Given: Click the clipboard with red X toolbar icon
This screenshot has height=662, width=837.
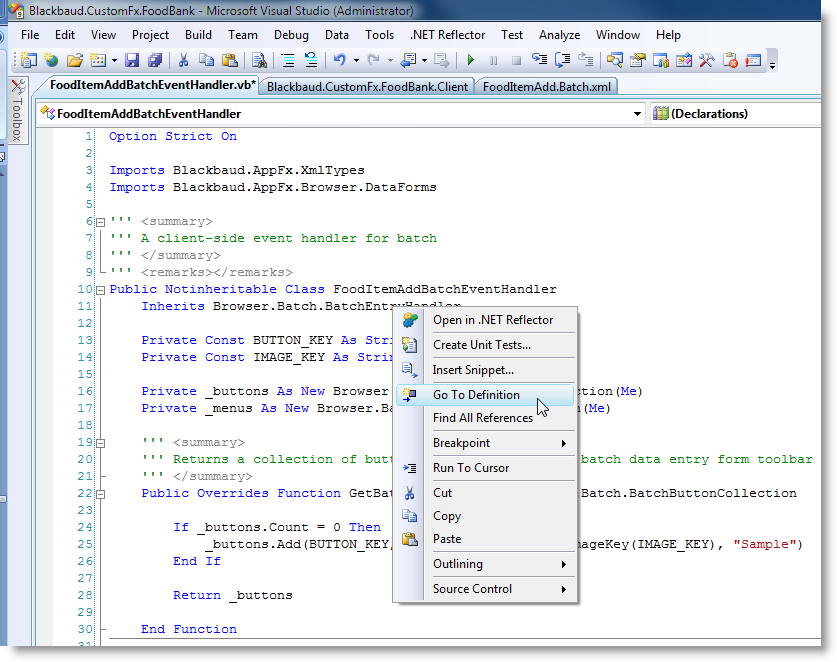Looking at the screenshot, I should [730, 60].
